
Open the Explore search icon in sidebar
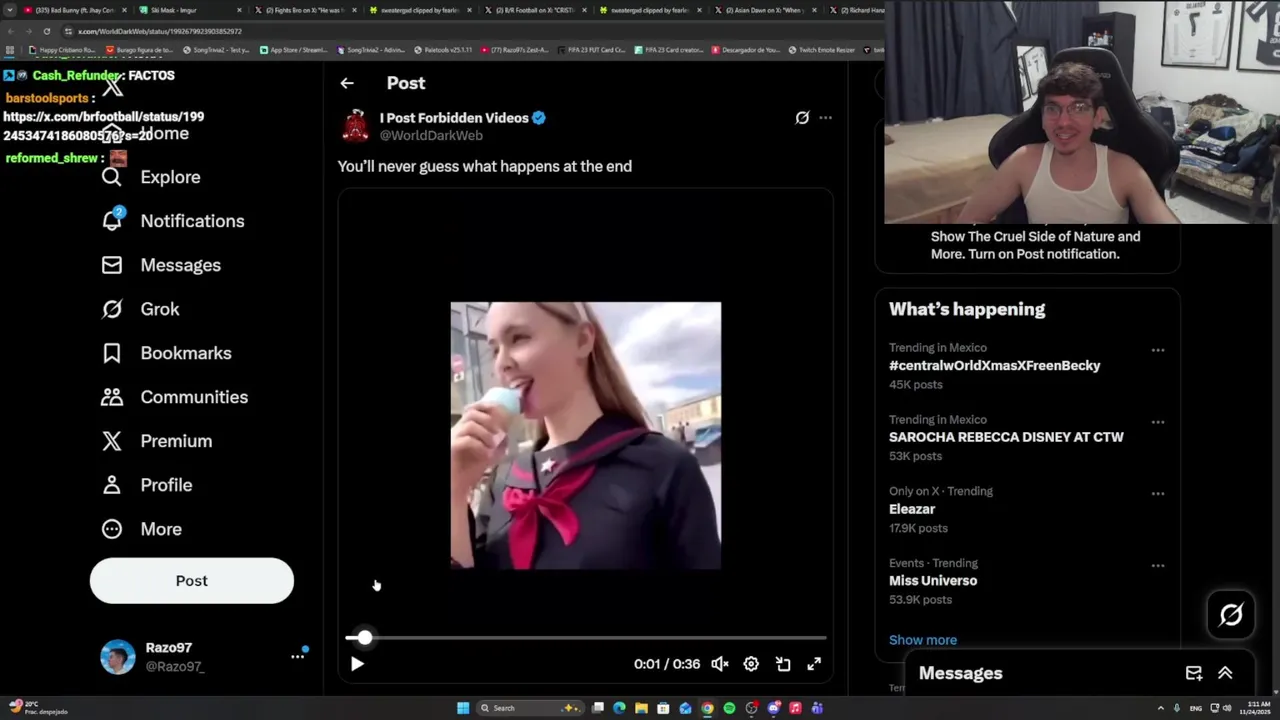coord(112,177)
